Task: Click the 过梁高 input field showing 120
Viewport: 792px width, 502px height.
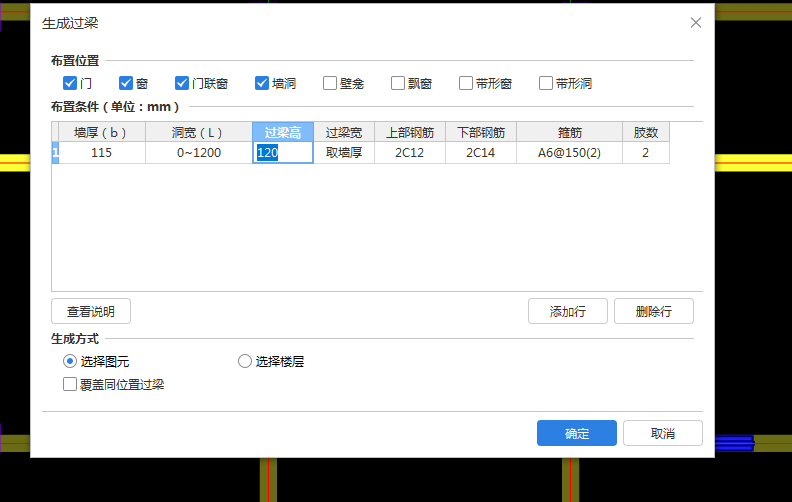Action: 283,153
